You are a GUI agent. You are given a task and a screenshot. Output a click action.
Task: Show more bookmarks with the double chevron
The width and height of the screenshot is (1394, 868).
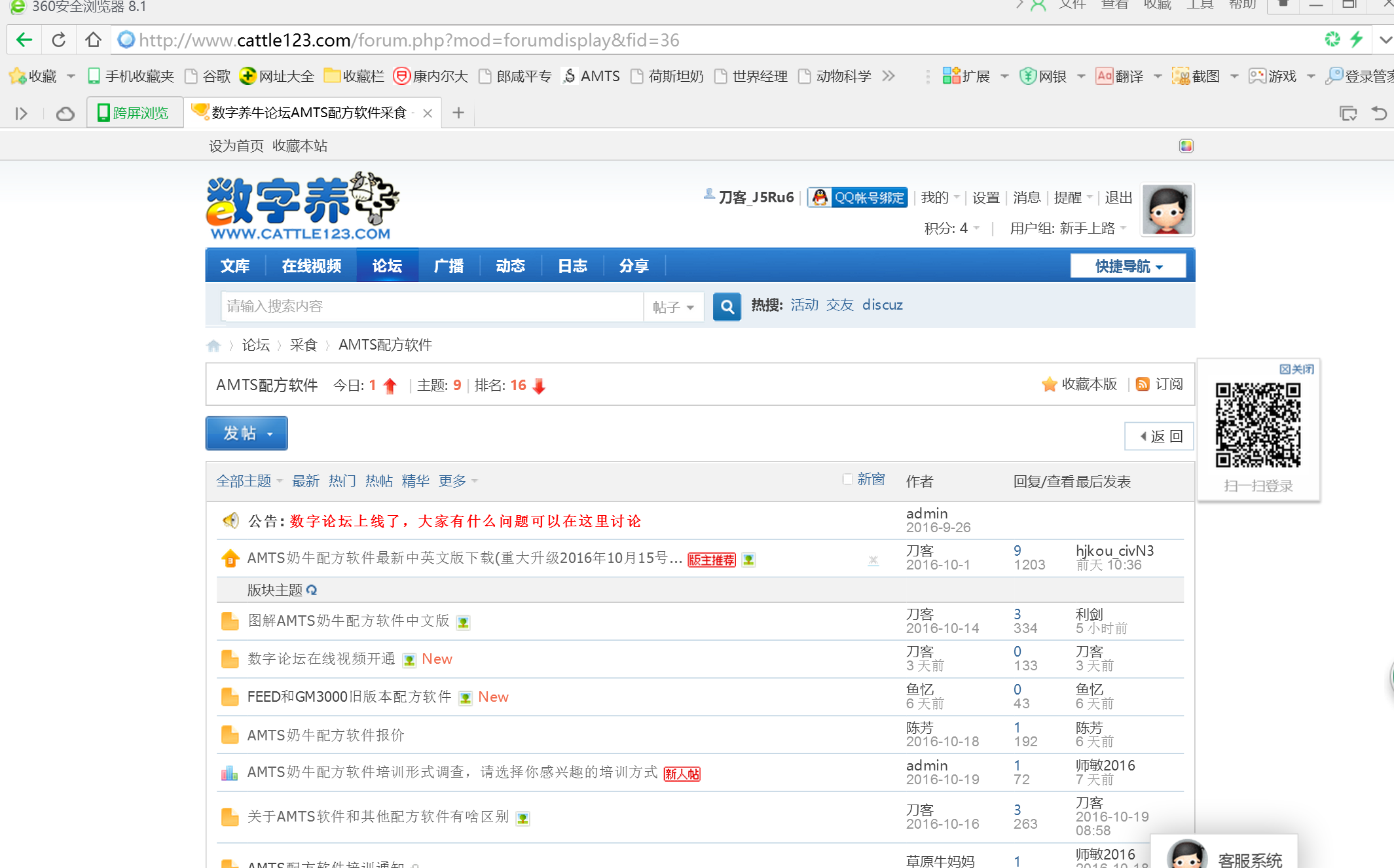(x=889, y=76)
